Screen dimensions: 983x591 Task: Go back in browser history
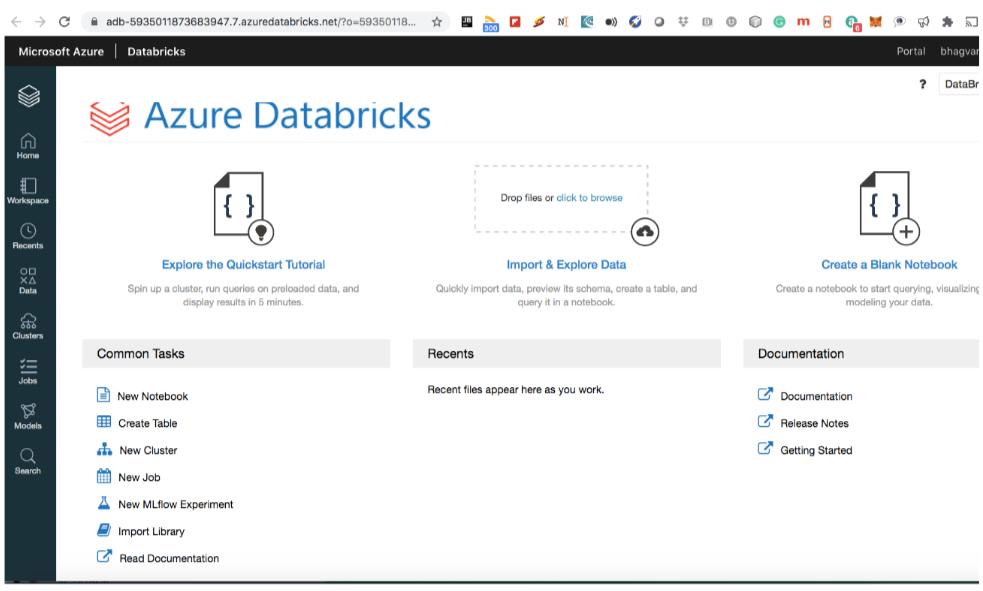(x=16, y=22)
